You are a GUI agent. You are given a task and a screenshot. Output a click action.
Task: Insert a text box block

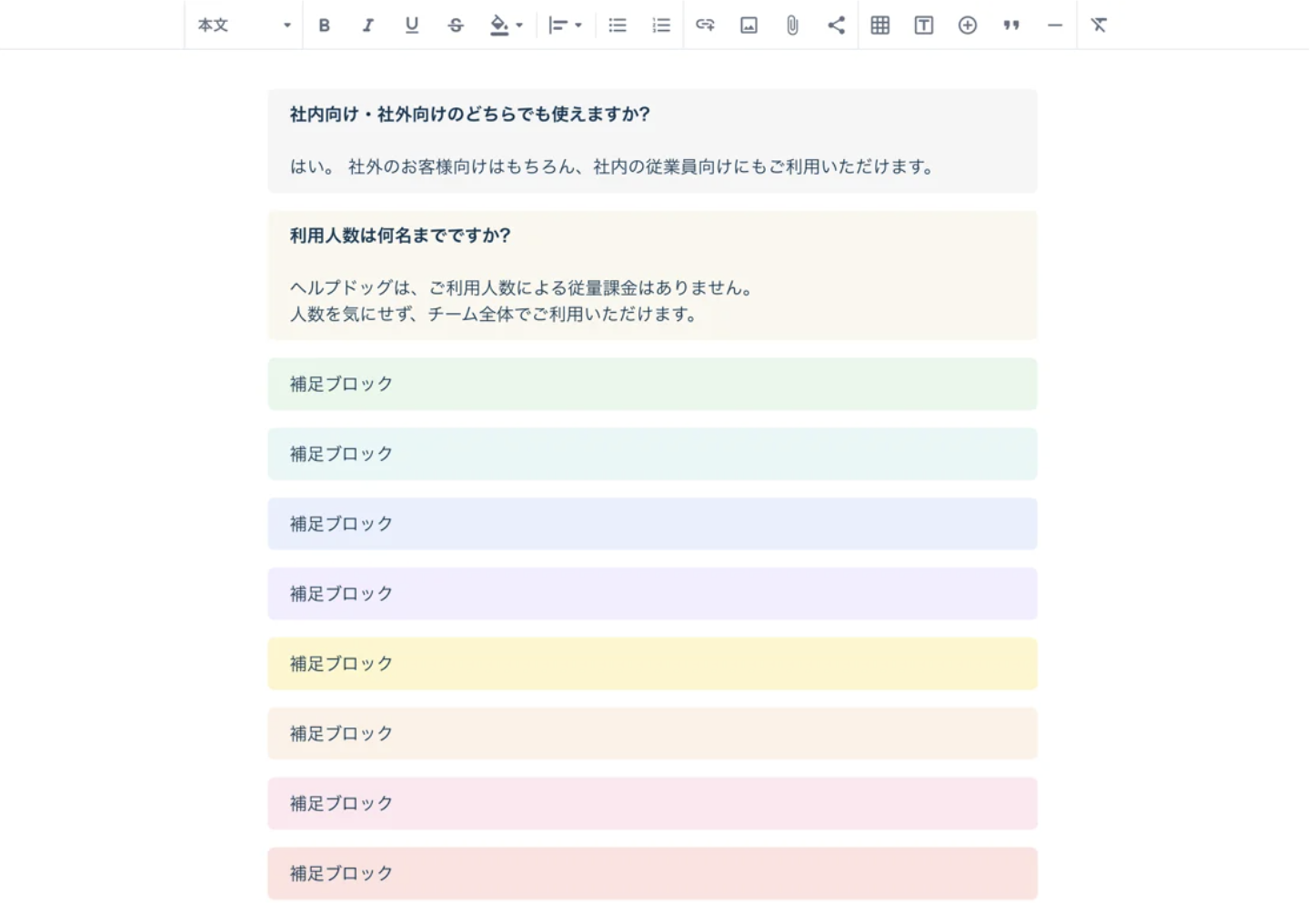click(923, 25)
